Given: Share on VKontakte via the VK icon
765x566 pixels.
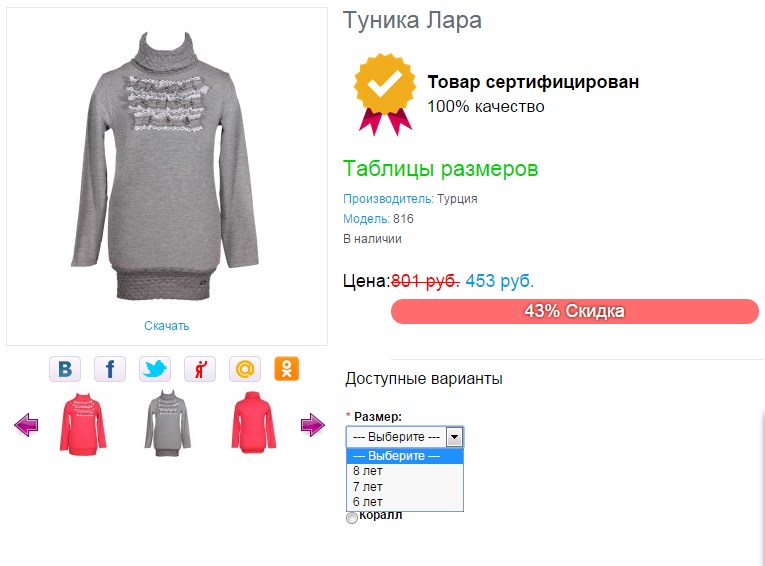Looking at the screenshot, I should coord(65,369).
